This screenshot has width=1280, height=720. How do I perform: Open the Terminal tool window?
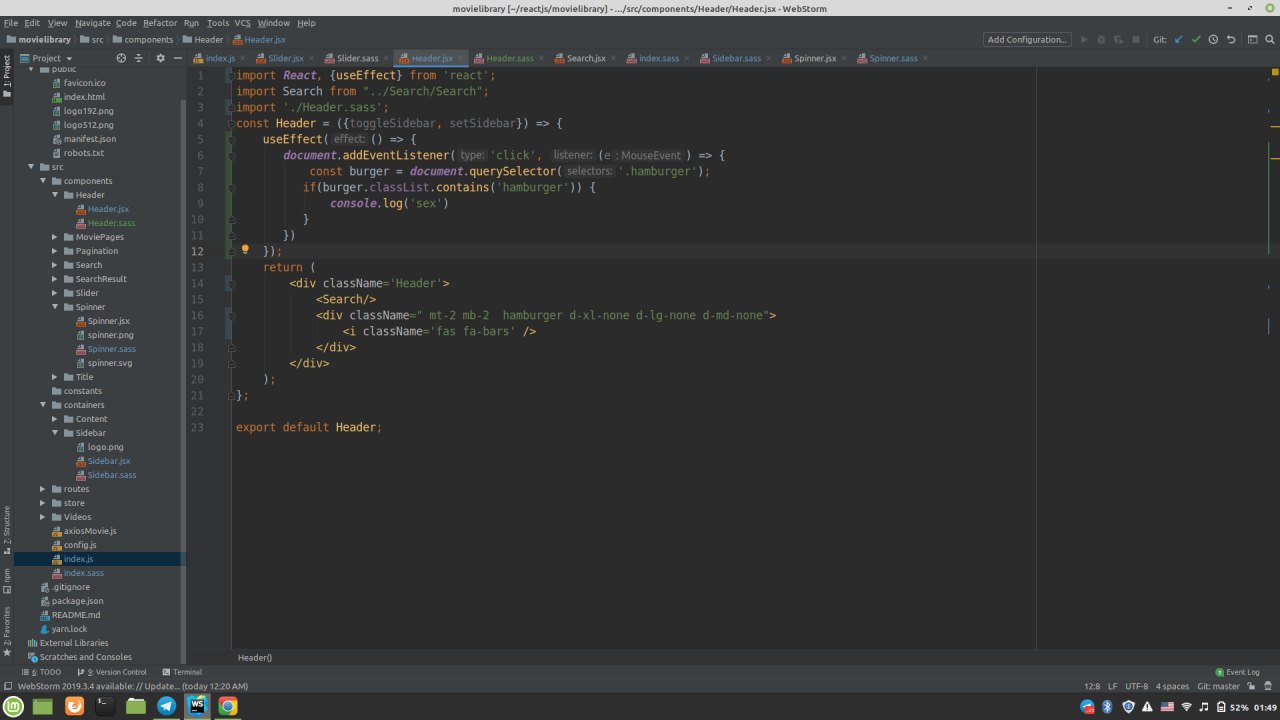point(181,672)
